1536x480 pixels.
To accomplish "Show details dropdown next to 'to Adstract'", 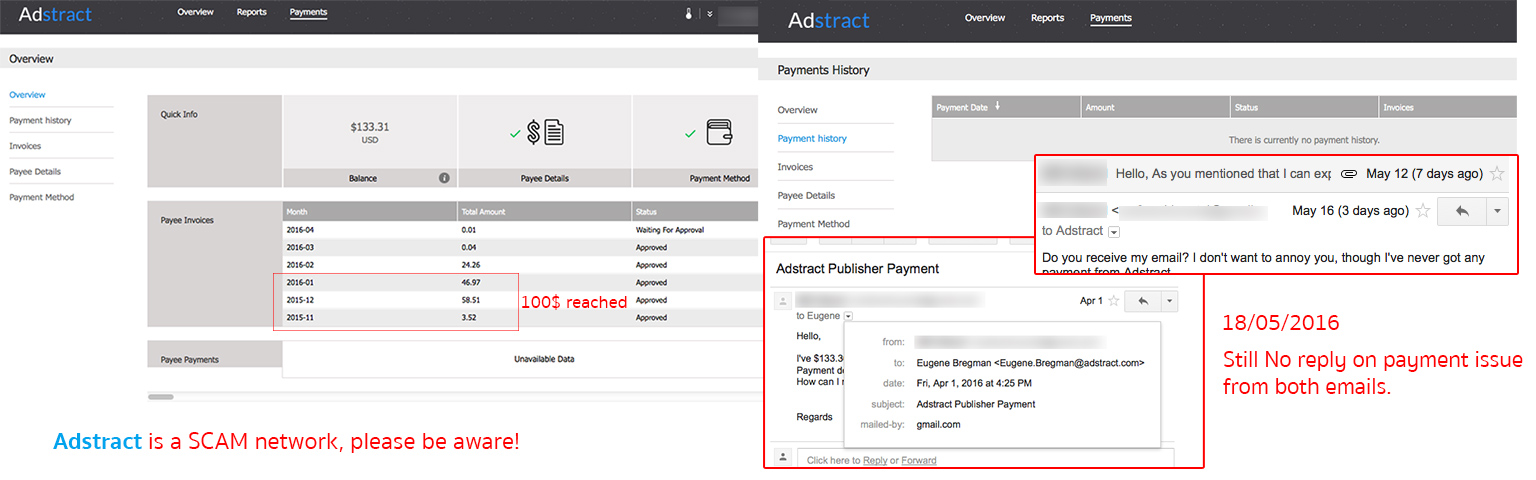I will [1114, 231].
